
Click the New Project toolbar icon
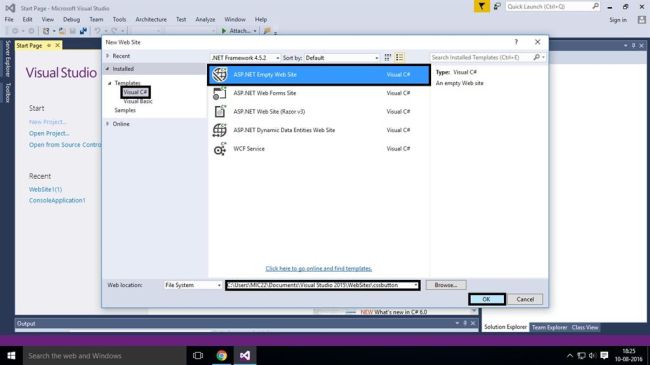46,31
